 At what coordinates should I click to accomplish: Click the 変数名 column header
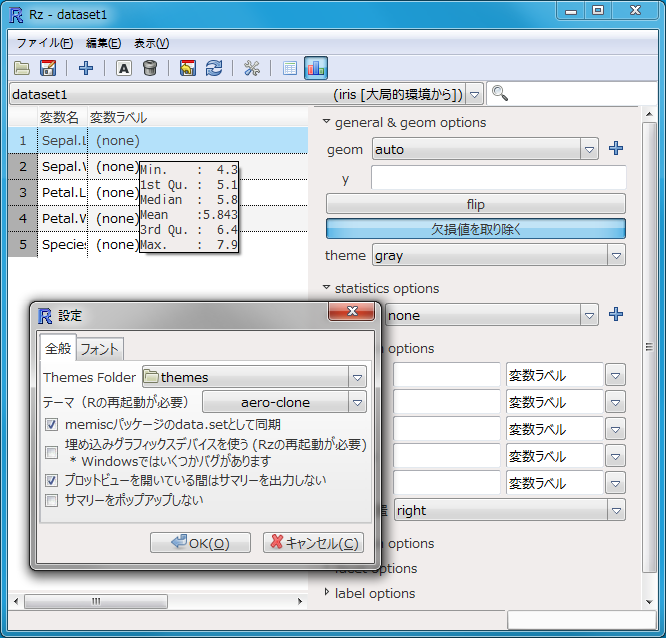[x=62, y=117]
